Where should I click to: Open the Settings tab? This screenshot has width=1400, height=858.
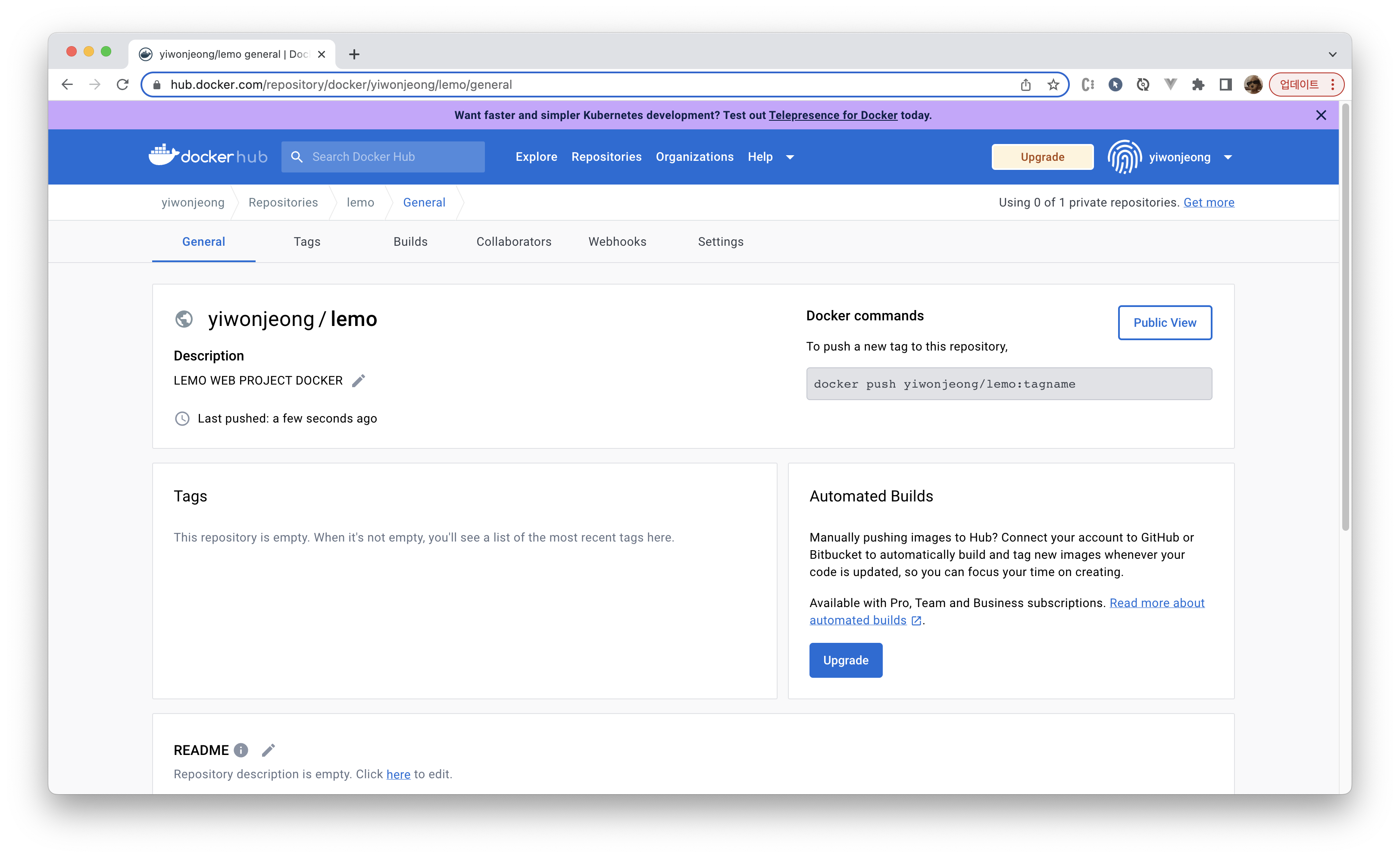click(x=720, y=241)
